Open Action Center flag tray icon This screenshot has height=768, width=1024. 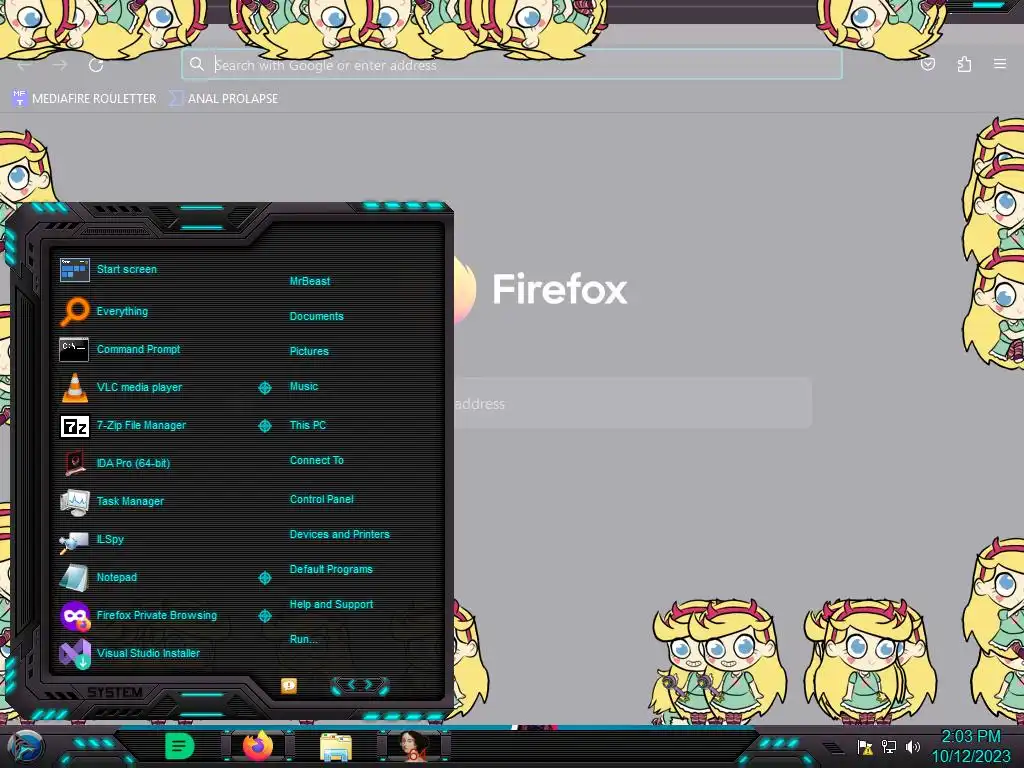(x=865, y=746)
